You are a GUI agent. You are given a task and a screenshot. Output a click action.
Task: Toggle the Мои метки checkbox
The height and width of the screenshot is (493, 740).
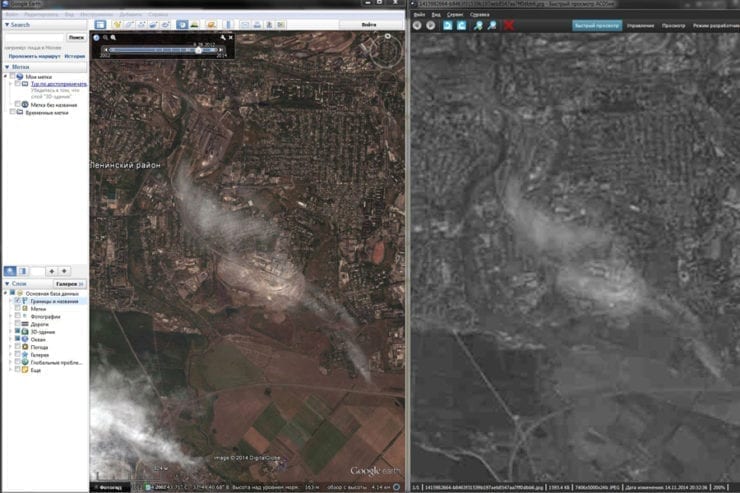click(13, 76)
